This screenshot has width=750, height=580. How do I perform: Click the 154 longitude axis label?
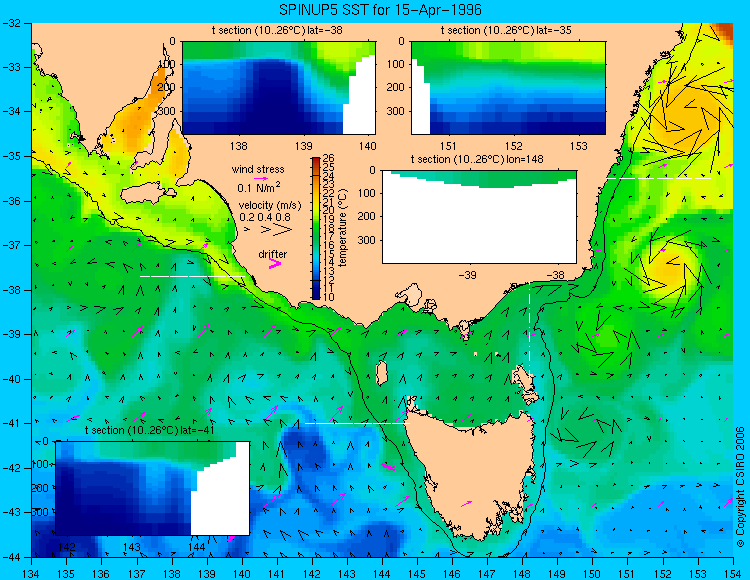(732, 573)
